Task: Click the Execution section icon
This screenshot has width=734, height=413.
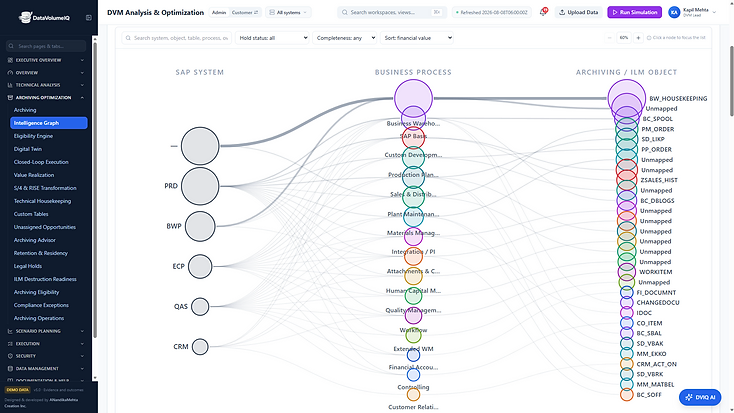Action: (10, 343)
